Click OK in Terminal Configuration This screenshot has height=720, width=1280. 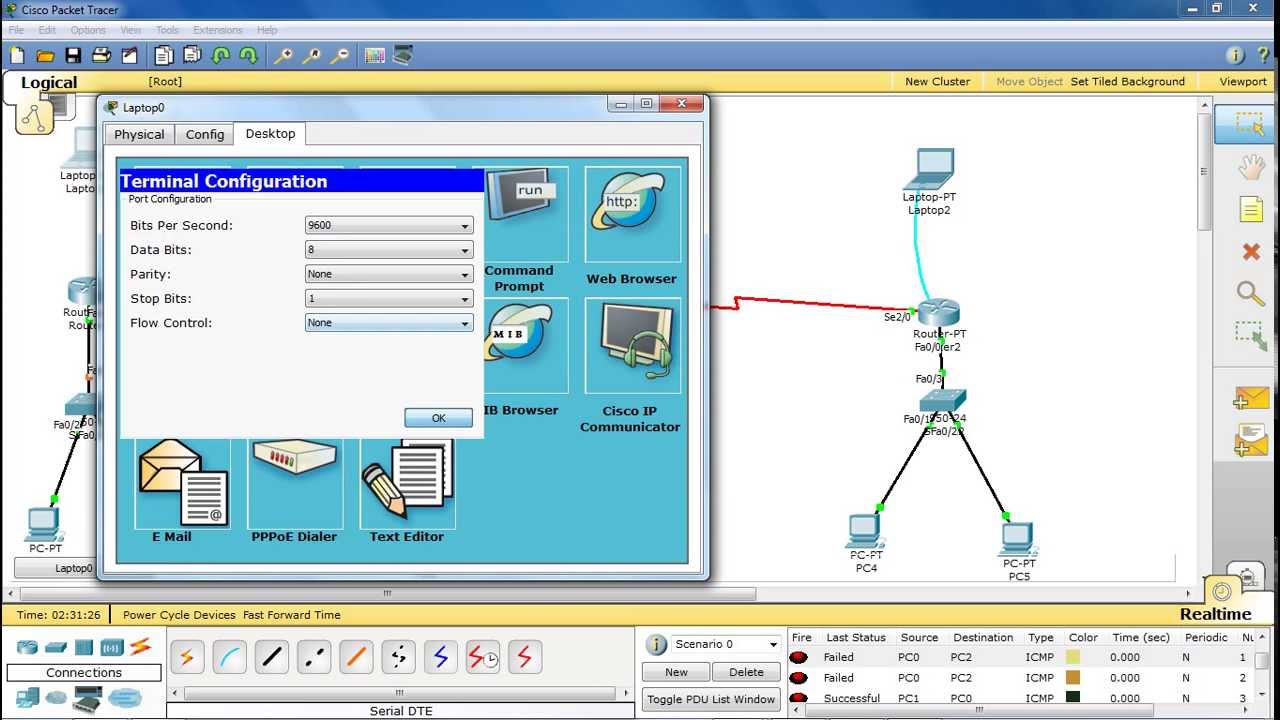pos(438,418)
